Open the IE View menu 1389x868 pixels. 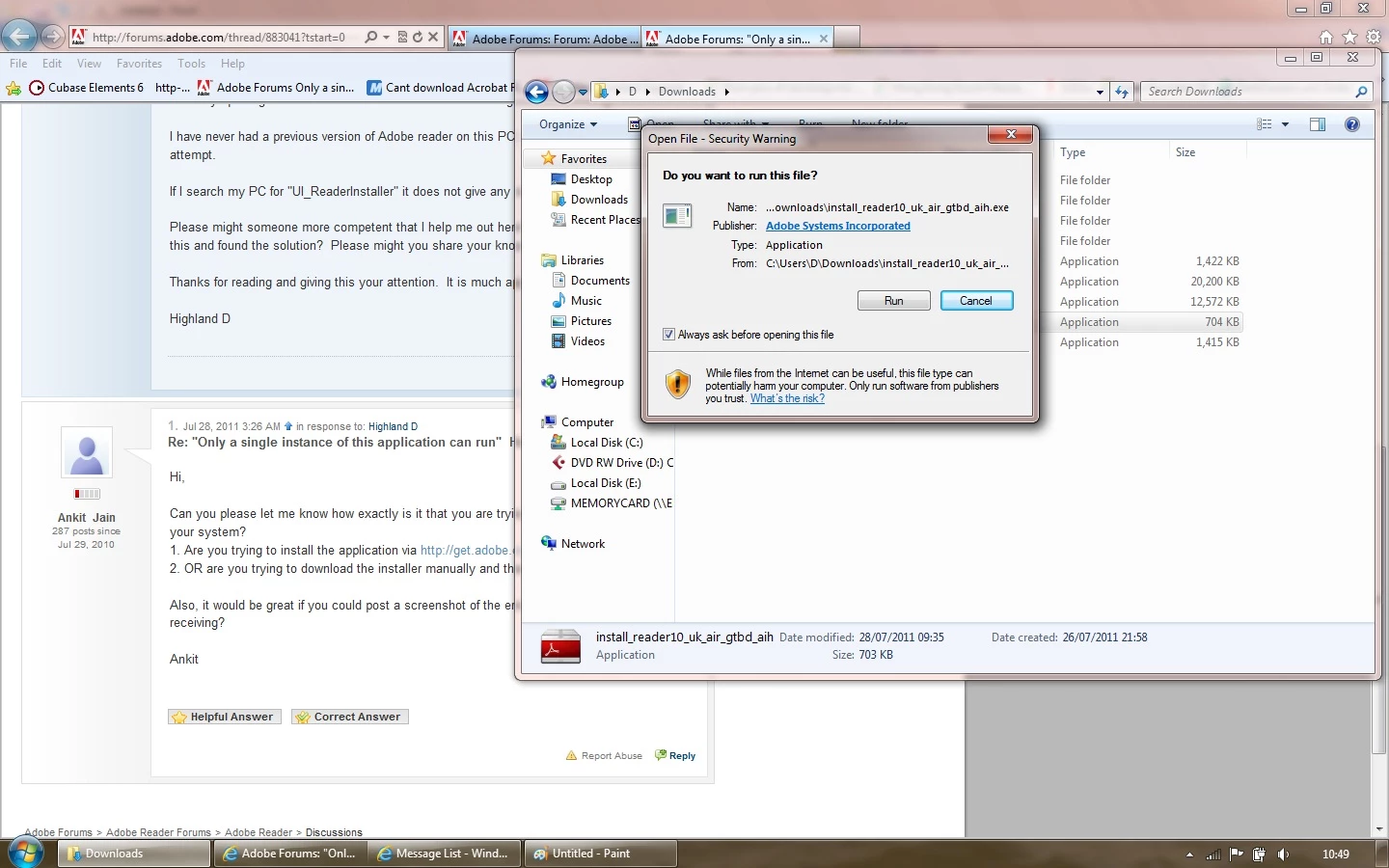(x=89, y=64)
